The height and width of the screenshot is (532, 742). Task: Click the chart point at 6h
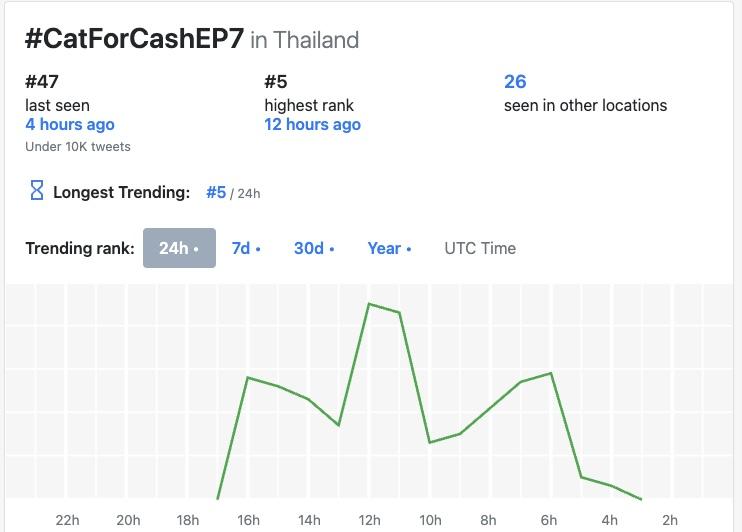point(551,373)
